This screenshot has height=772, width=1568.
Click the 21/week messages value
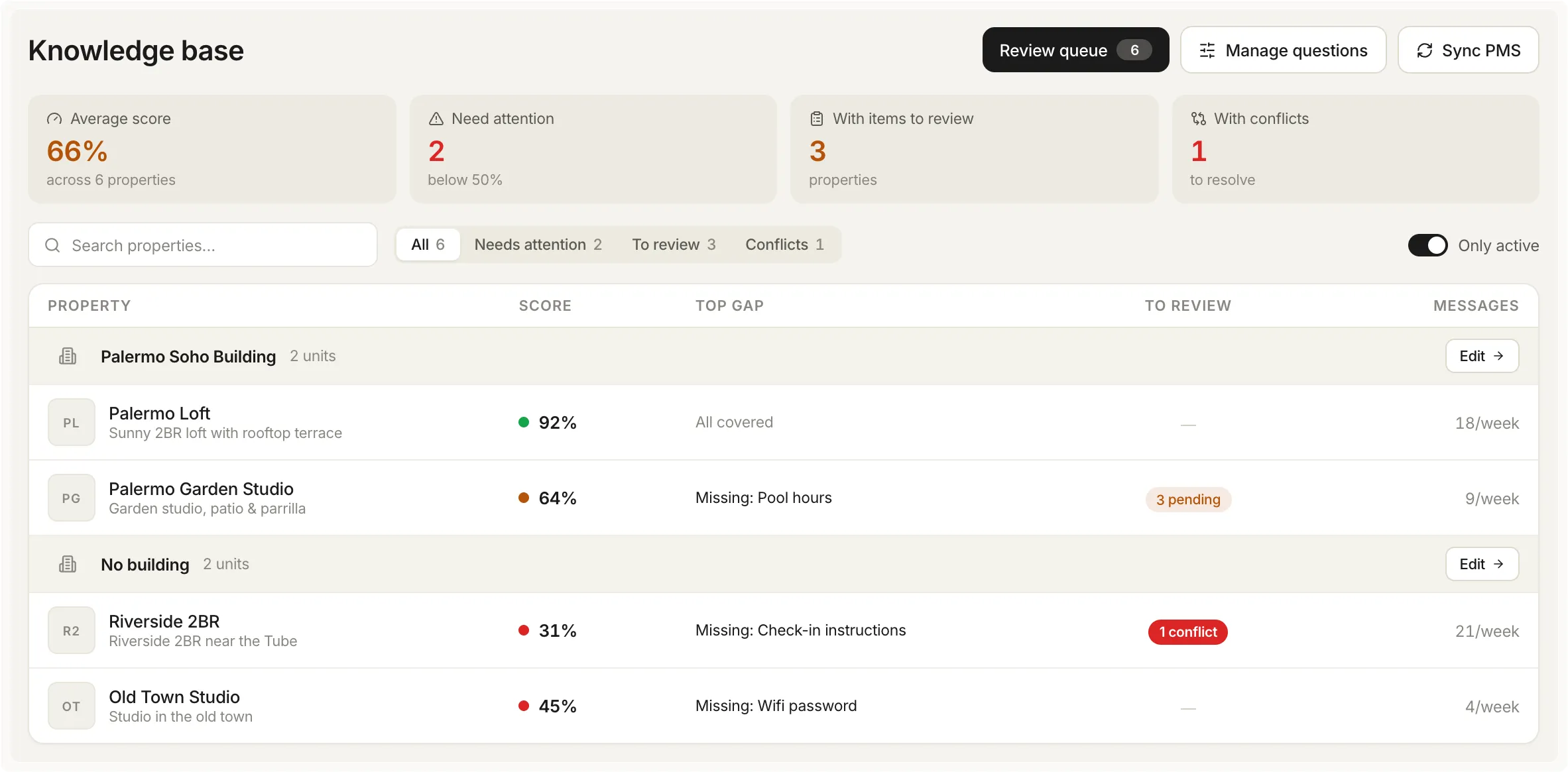coord(1486,631)
